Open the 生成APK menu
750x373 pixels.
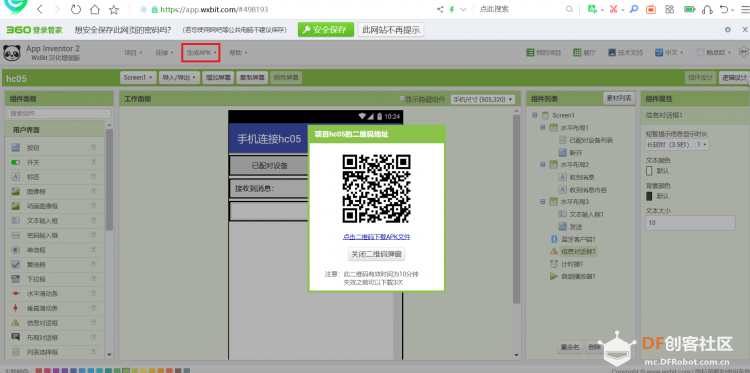coord(201,53)
